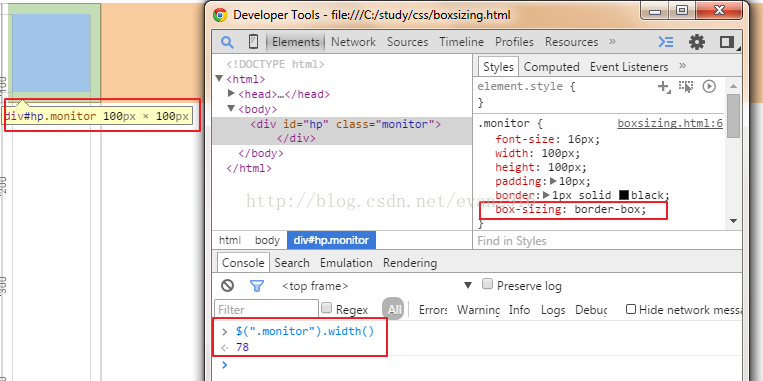Open boxsizing.html:6 source link
763x381 pixels.
(670, 124)
